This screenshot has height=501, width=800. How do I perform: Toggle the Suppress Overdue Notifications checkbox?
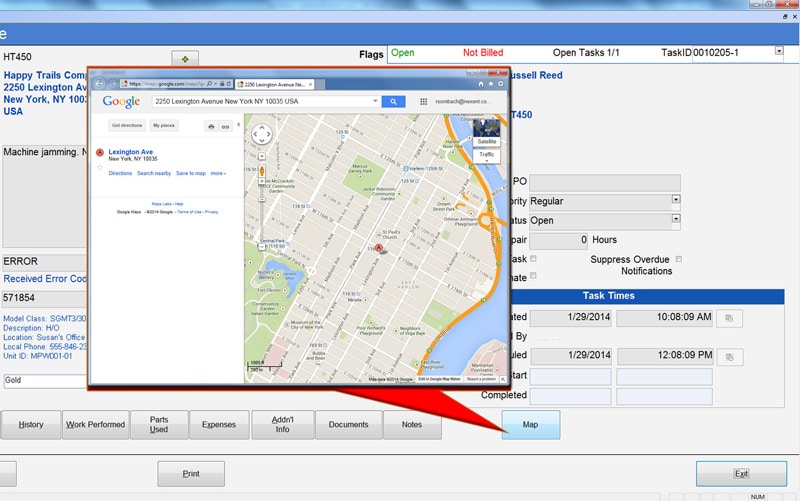pyautogui.click(x=679, y=259)
